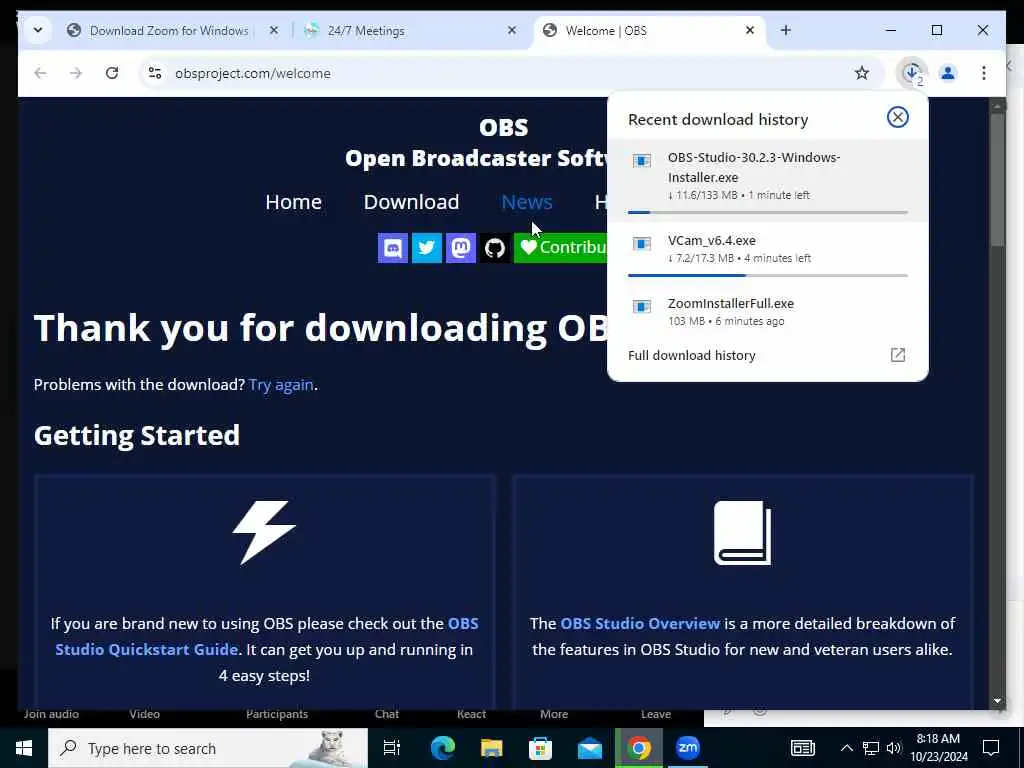
Task: Open File Explorer from the taskbar
Action: 491,748
